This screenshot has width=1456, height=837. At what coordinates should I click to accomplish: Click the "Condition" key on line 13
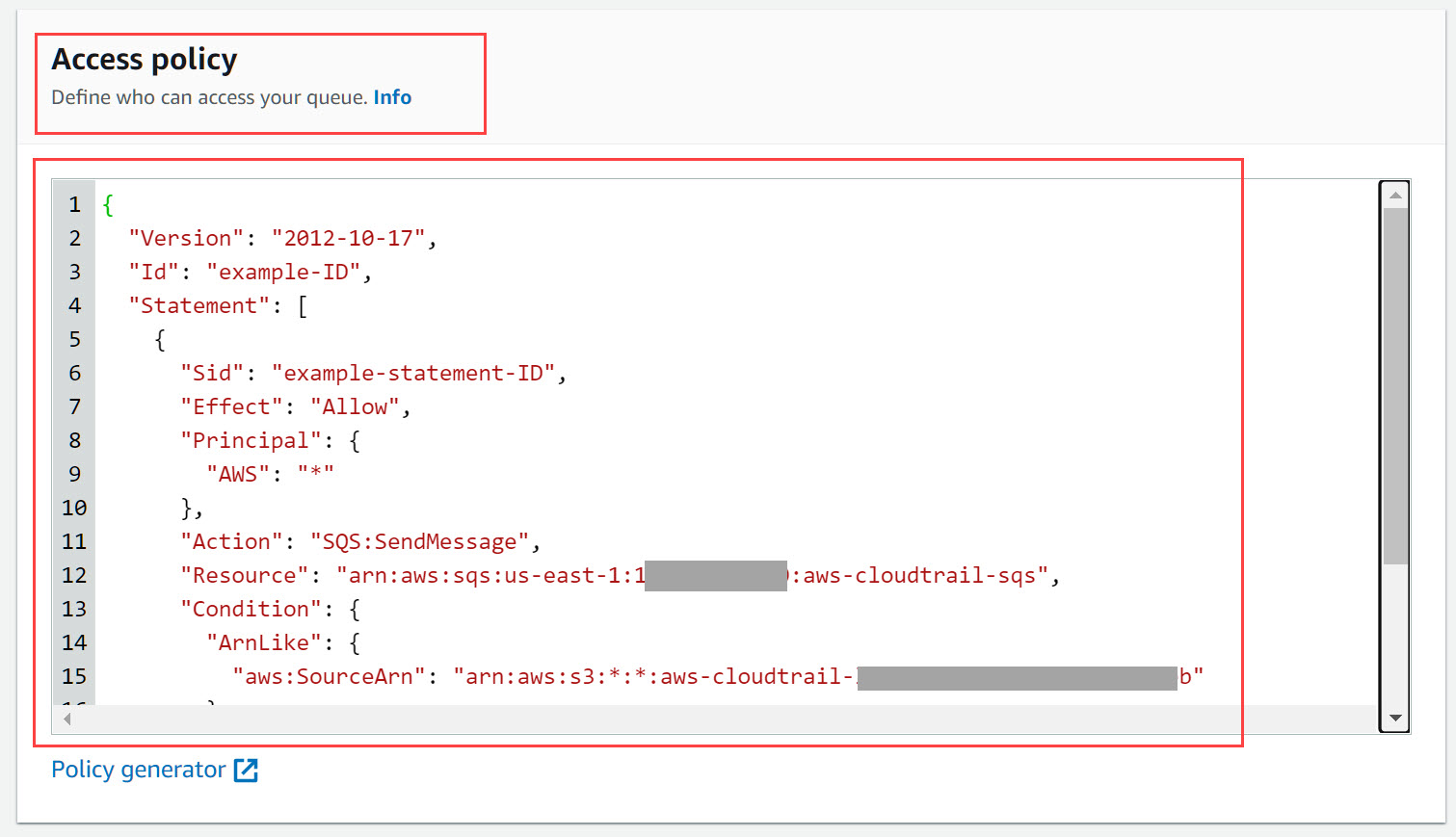point(251,609)
